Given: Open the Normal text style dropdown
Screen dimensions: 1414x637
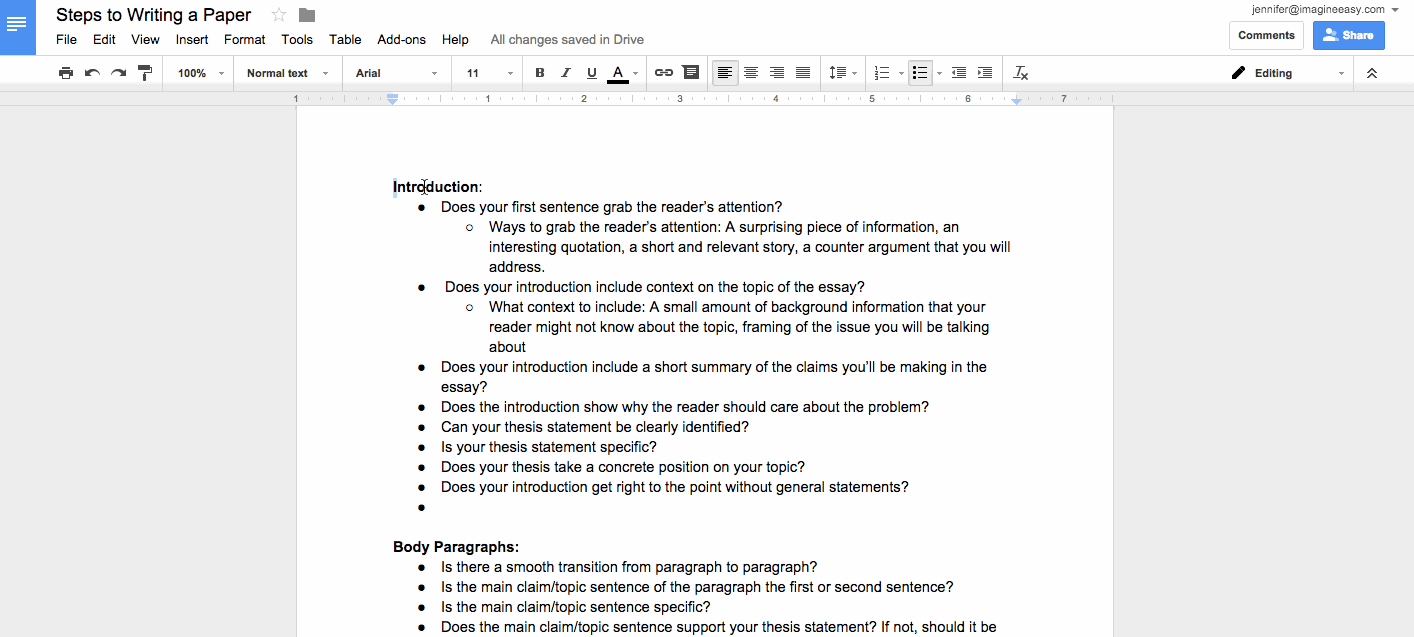Looking at the screenshot, I should (x=287, y=73).
